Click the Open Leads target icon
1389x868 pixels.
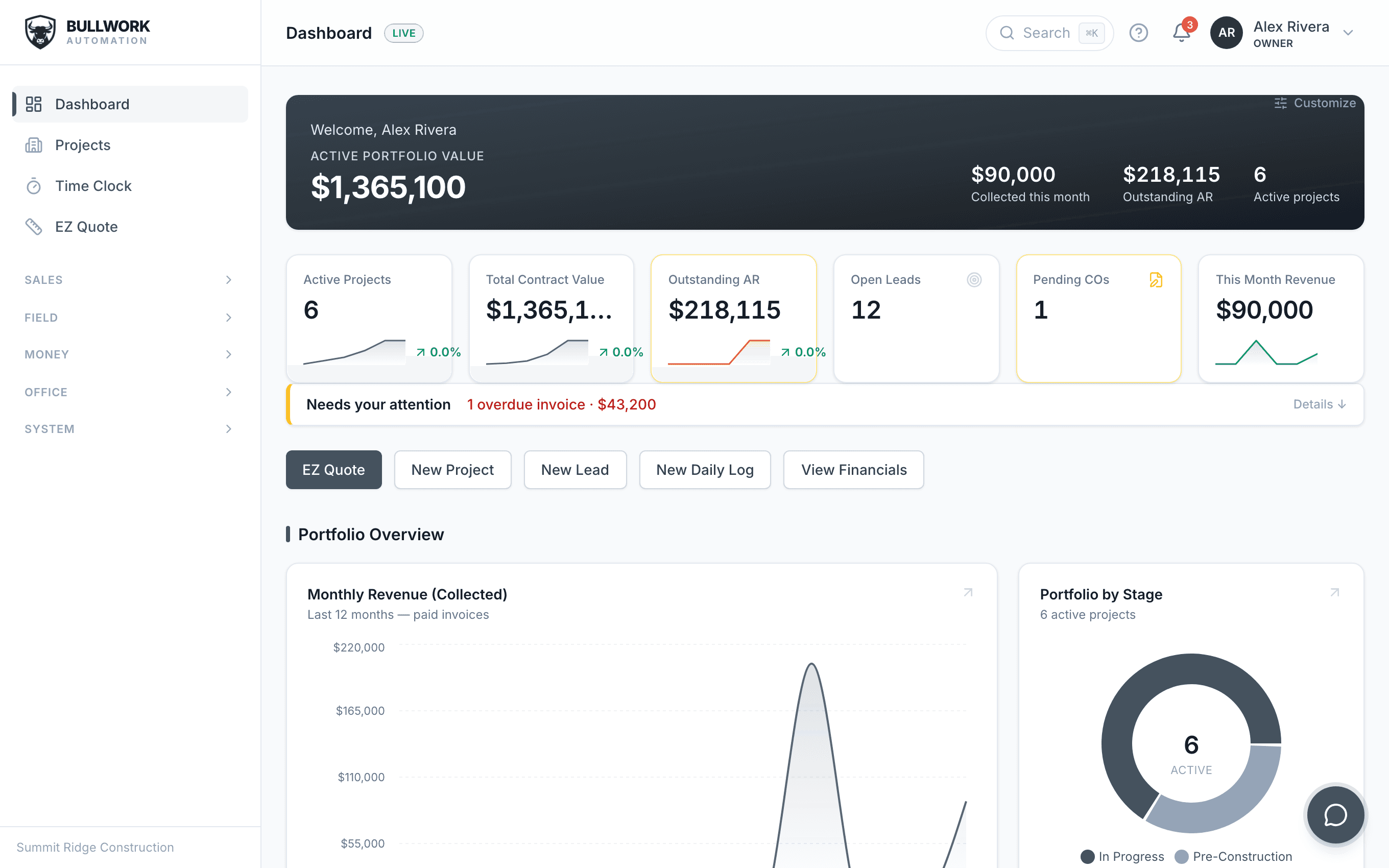[x=974, y=280]
